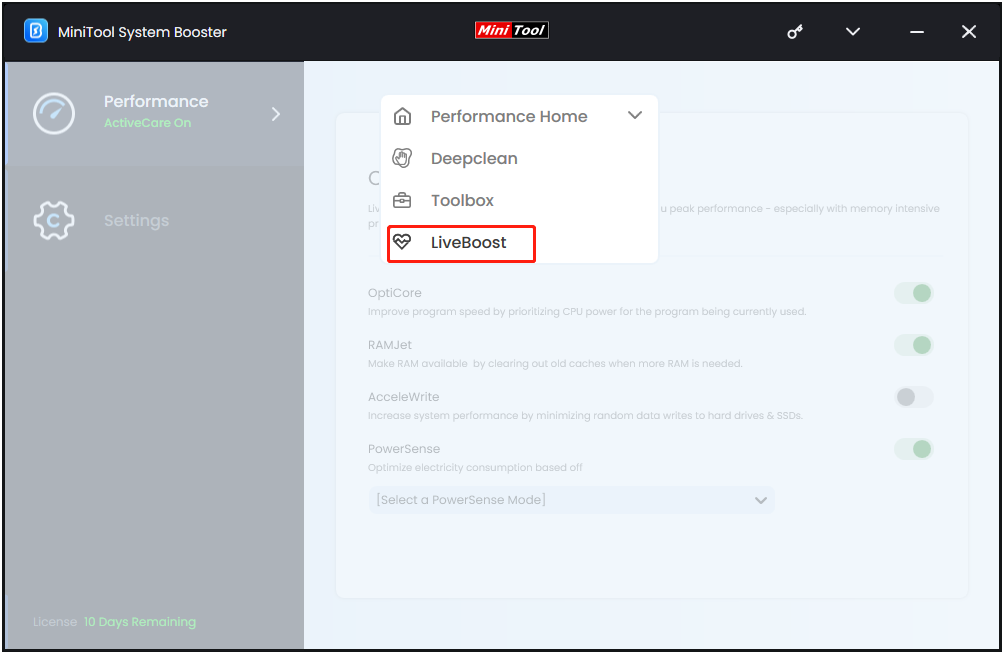Click the Settings gear icon

54,220
